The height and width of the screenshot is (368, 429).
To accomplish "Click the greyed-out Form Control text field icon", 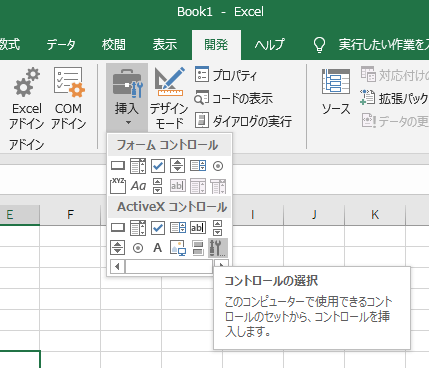I will [178, 186].
